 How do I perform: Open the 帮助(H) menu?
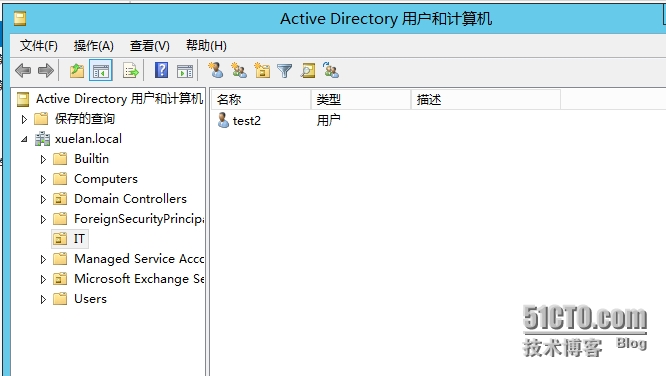point(206,45)
